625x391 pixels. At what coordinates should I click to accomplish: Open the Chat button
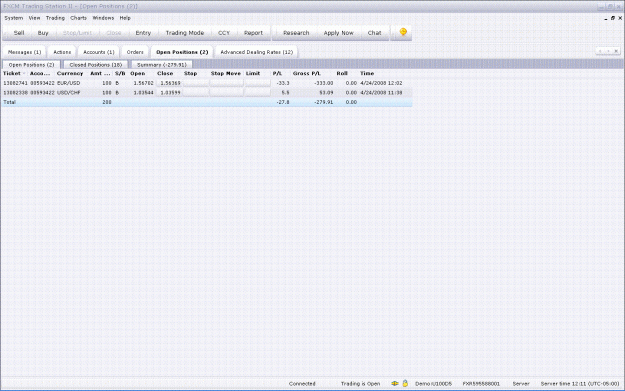coord(374,33)
